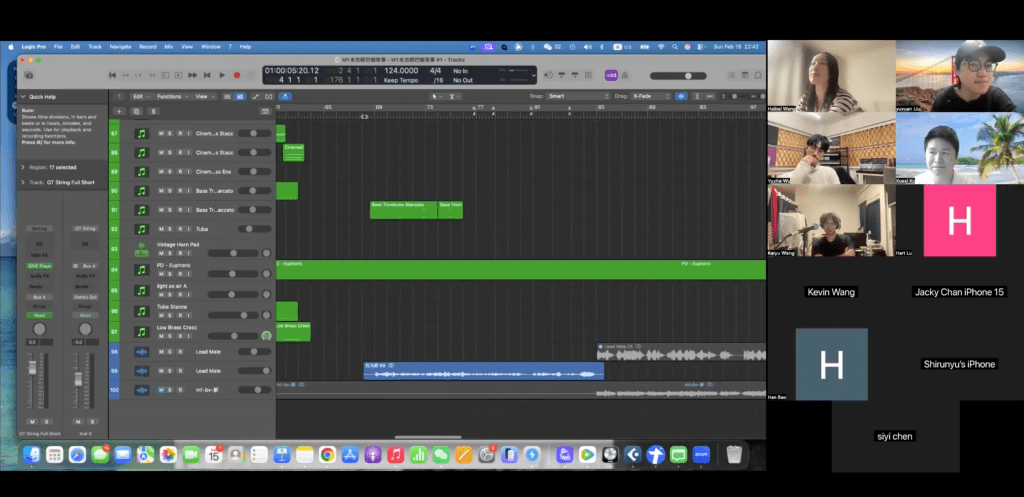
Task: Open the File menu
Action: click(x=58, y=47)
